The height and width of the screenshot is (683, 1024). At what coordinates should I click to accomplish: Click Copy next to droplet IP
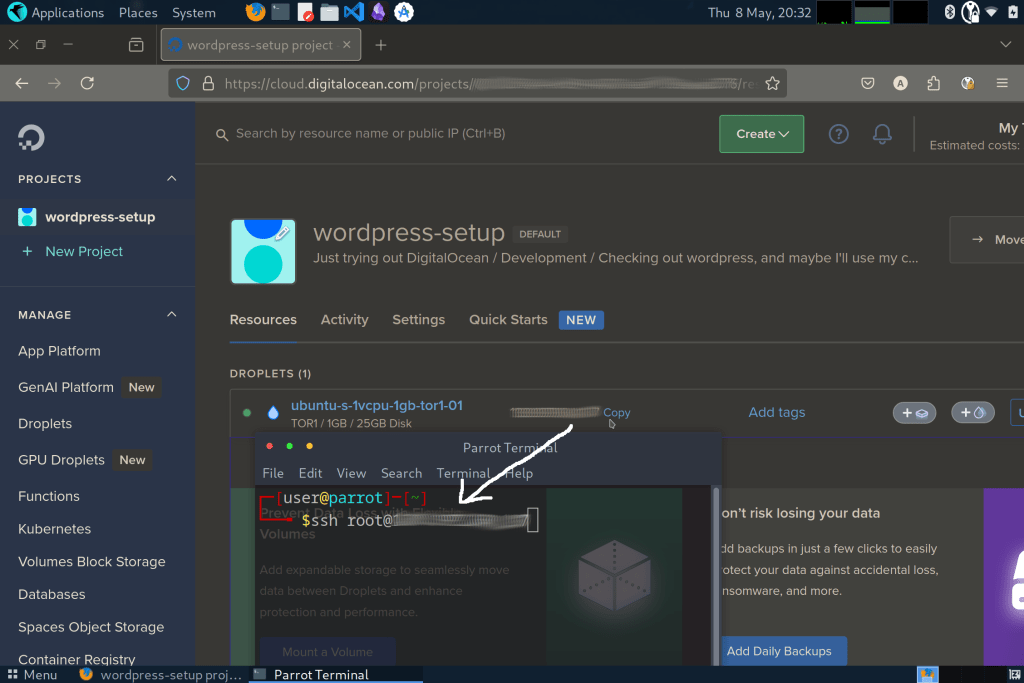coord(616,412)
